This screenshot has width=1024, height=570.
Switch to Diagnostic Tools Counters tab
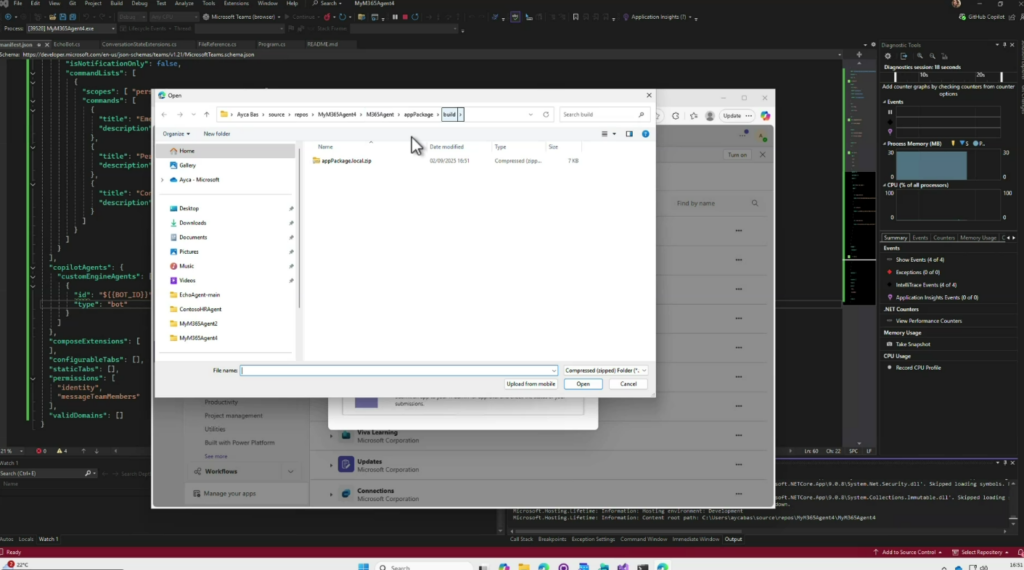(944, 238)
